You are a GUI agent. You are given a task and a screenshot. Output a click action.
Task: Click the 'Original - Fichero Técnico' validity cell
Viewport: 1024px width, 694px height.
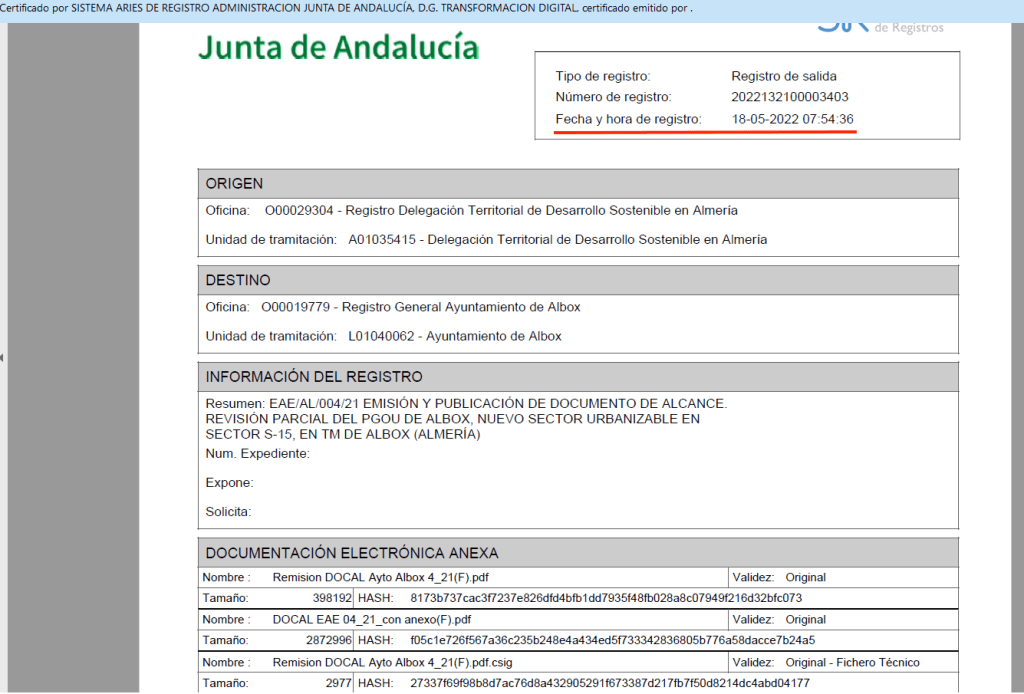(x=852, y=663)
